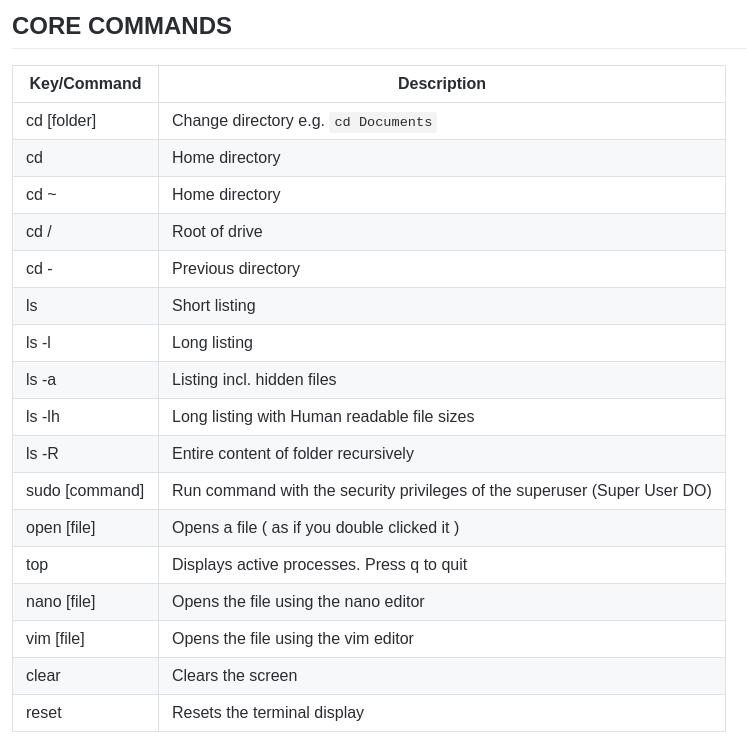Click the 'Root of drive' description
This screenshot has width=747, height=748.
pos(217,231)
